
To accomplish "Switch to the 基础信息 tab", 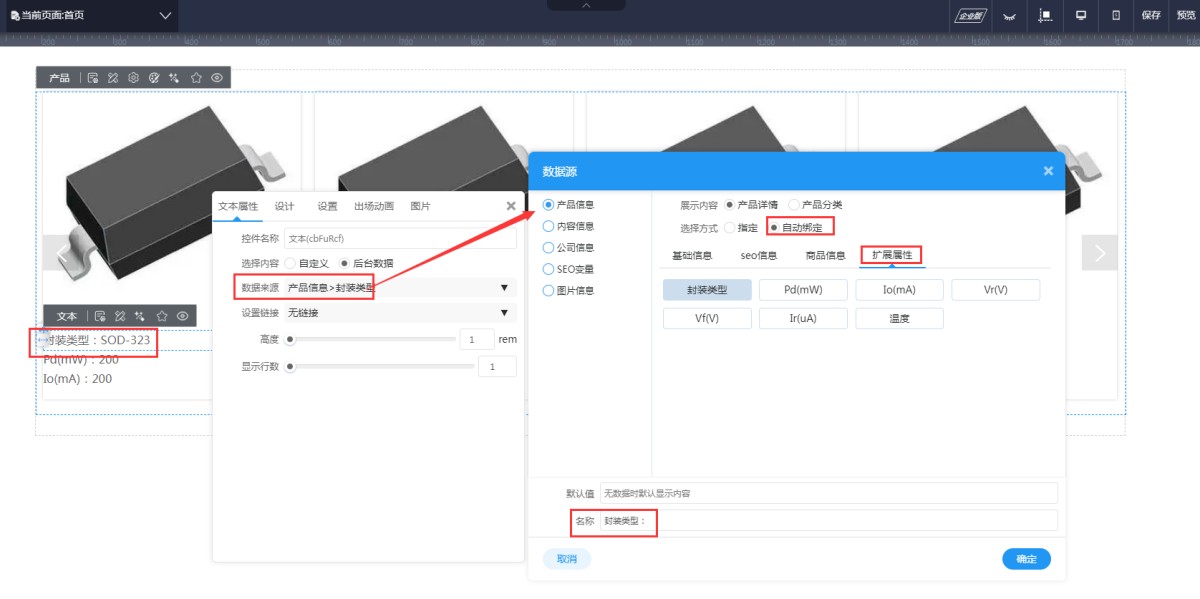I will click(x=692, y=255).
